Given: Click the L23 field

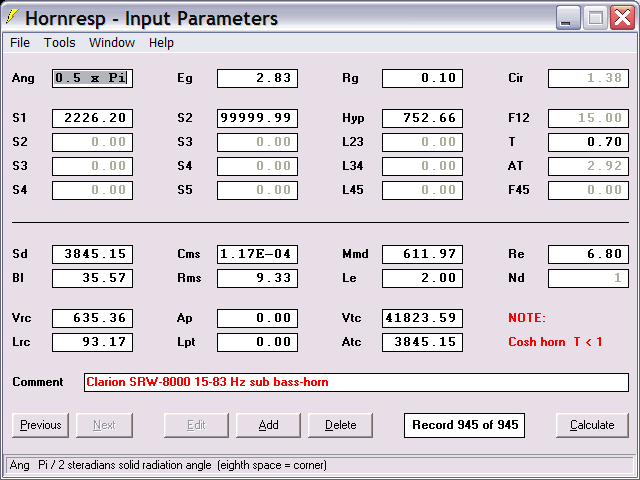Looking at the screenshot, I should pos(422,142).
